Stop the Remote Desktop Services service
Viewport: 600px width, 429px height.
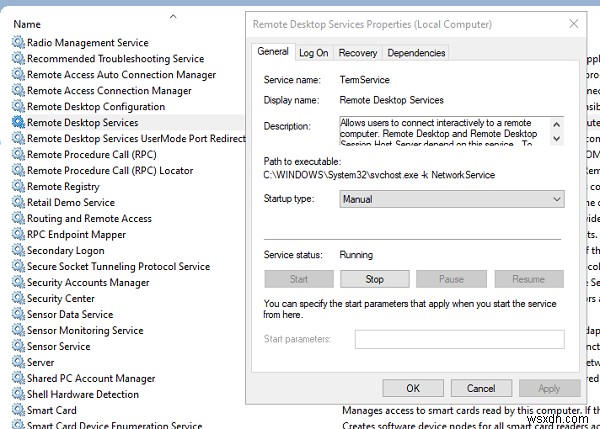374,279
